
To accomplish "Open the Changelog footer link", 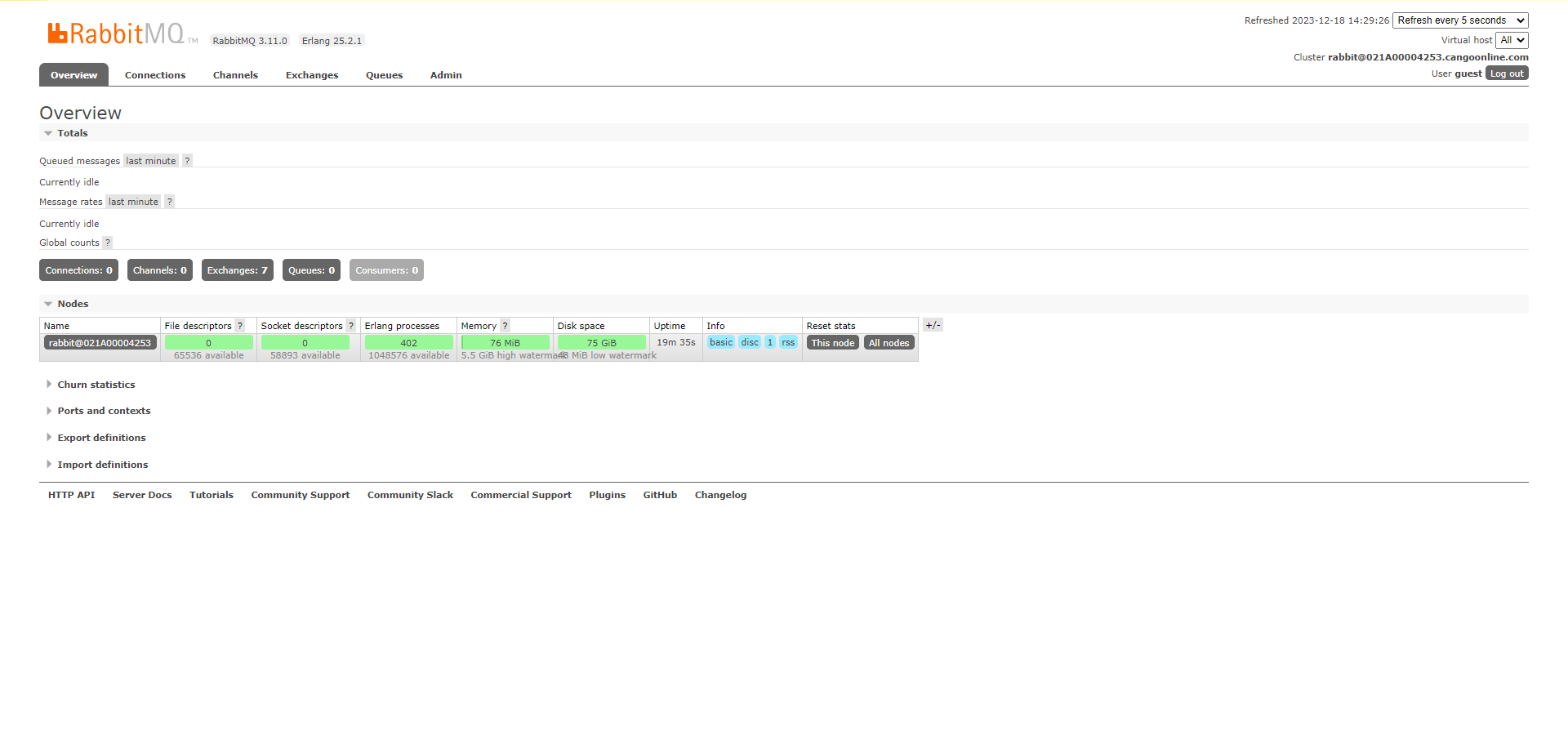I will pyautogui.click(x=720, y=495).
